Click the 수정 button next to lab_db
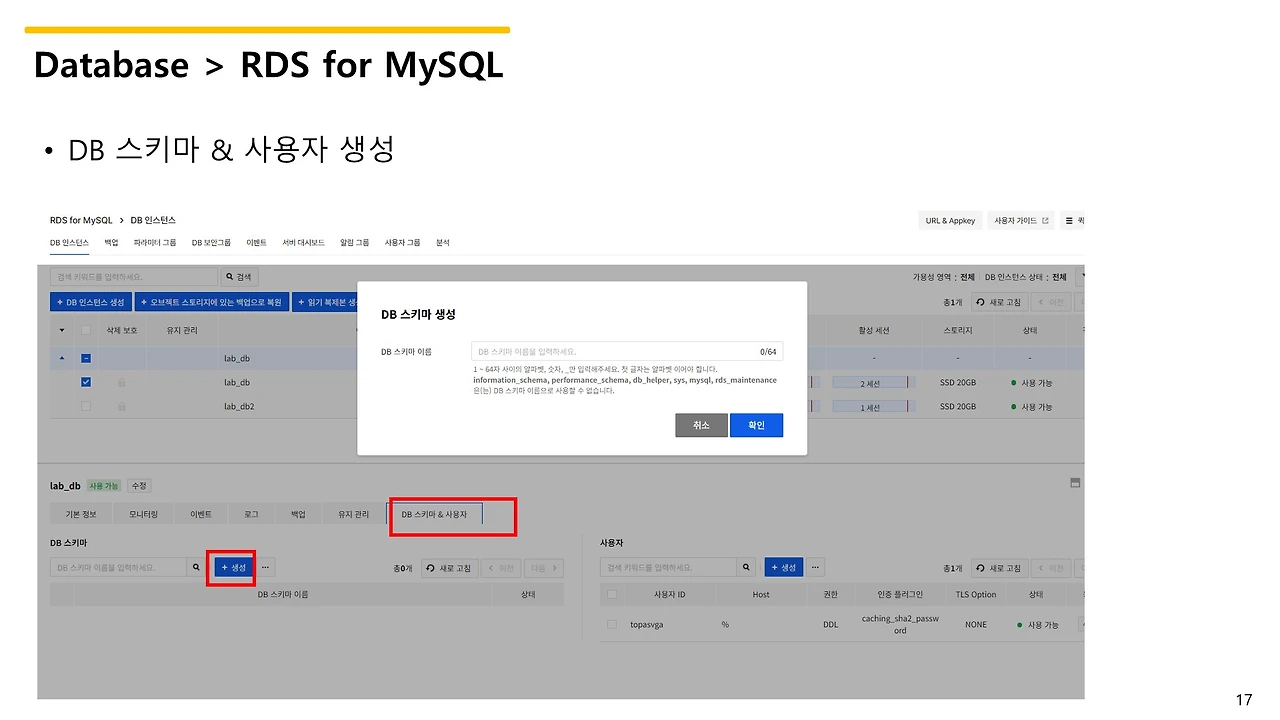 (139, 486)
